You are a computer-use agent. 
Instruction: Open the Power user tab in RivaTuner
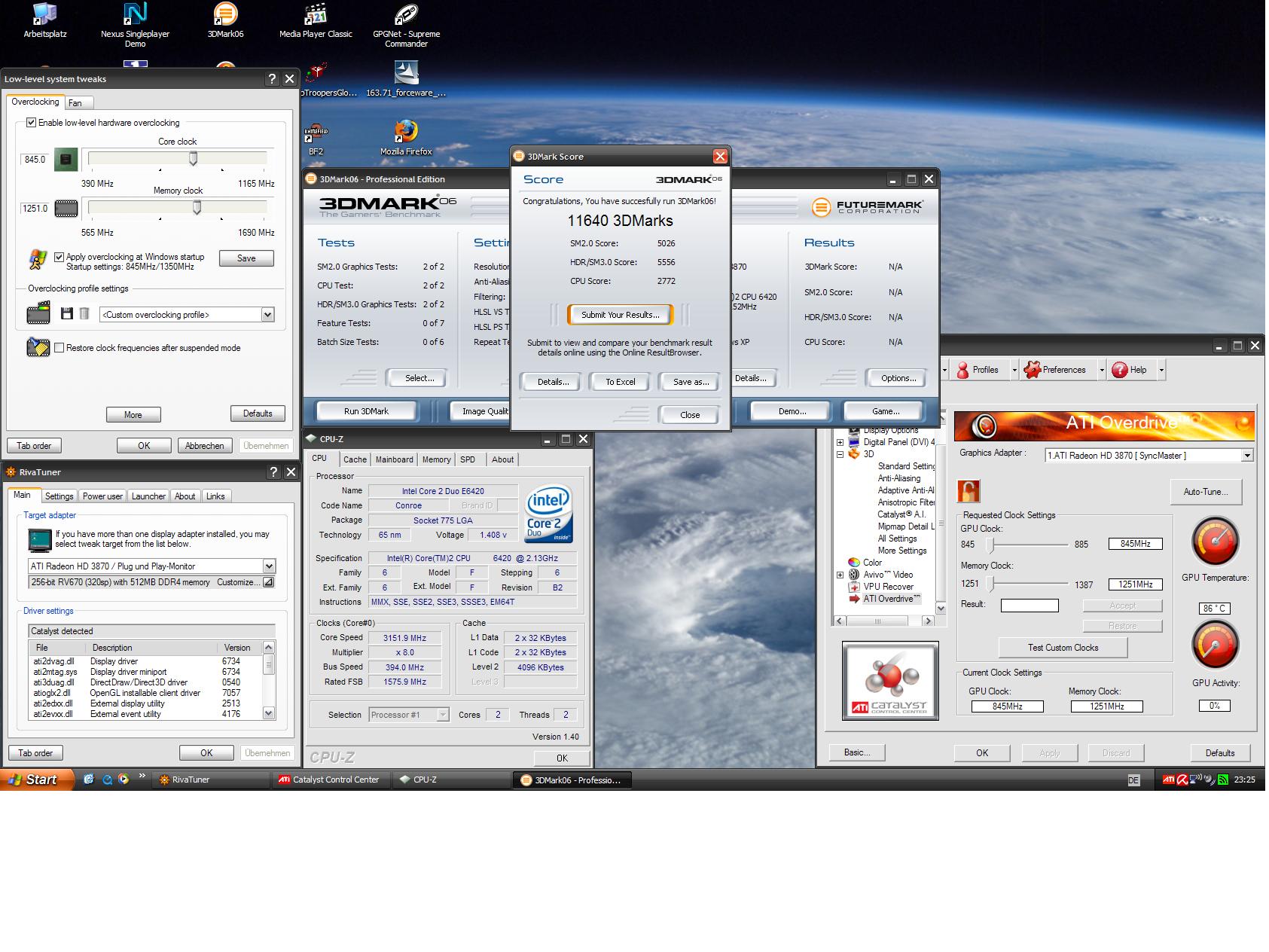point(102,496)
